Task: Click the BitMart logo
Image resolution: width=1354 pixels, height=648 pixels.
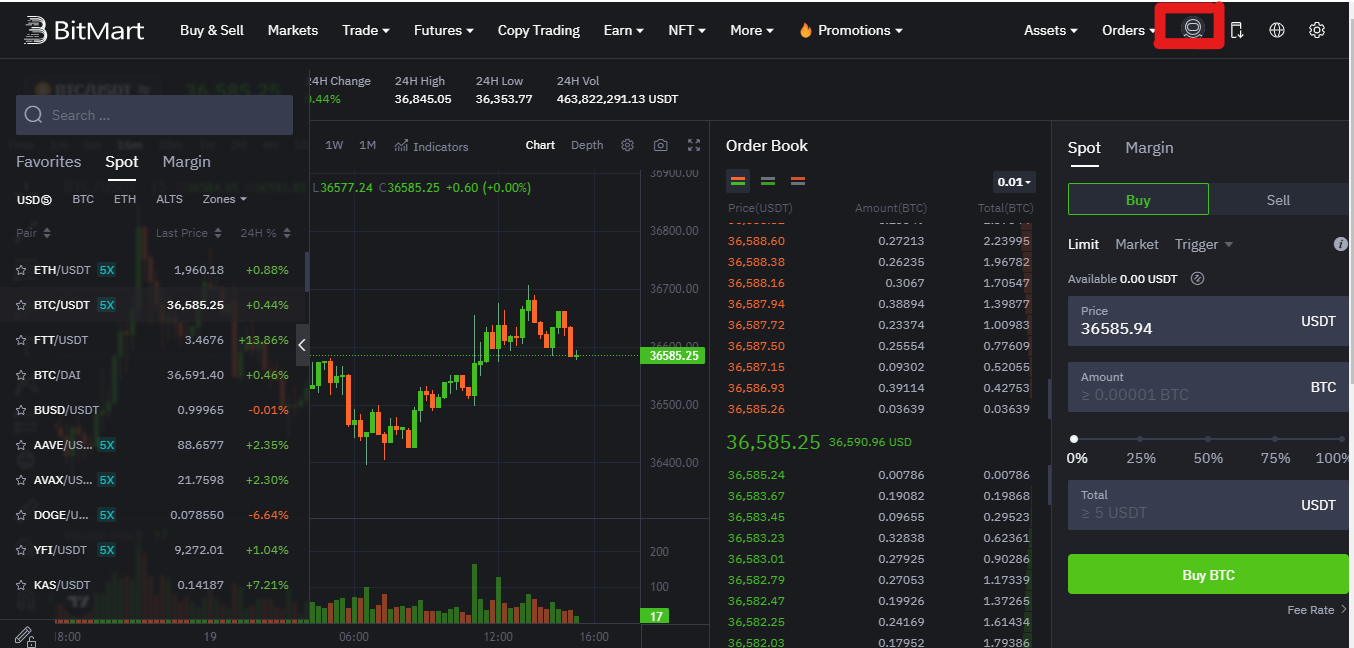Action: (84, 30)
